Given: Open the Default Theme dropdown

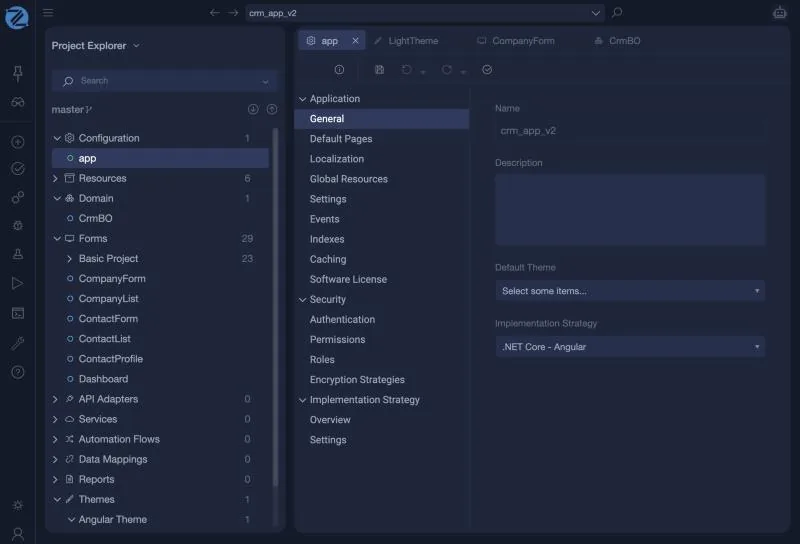Looking at the screenshot, I should (x=630, y=291).
